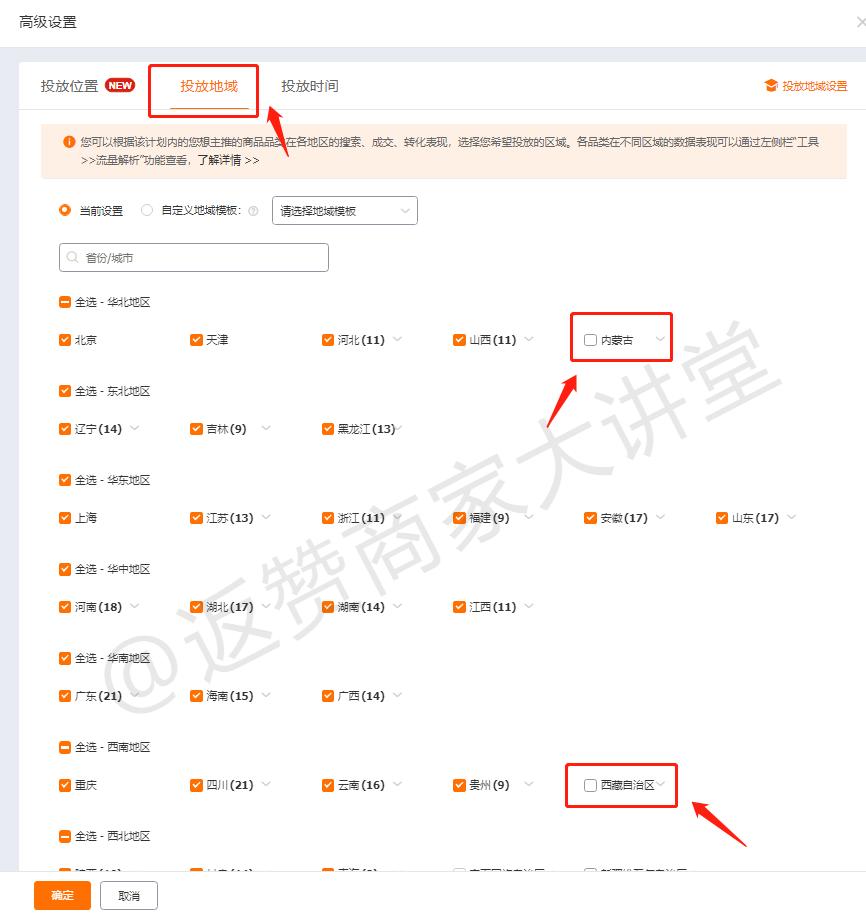The width and height of the screenshot is (866, 919).
Task: Confirm settings with the 确定 button
Action: pos(62,896)
